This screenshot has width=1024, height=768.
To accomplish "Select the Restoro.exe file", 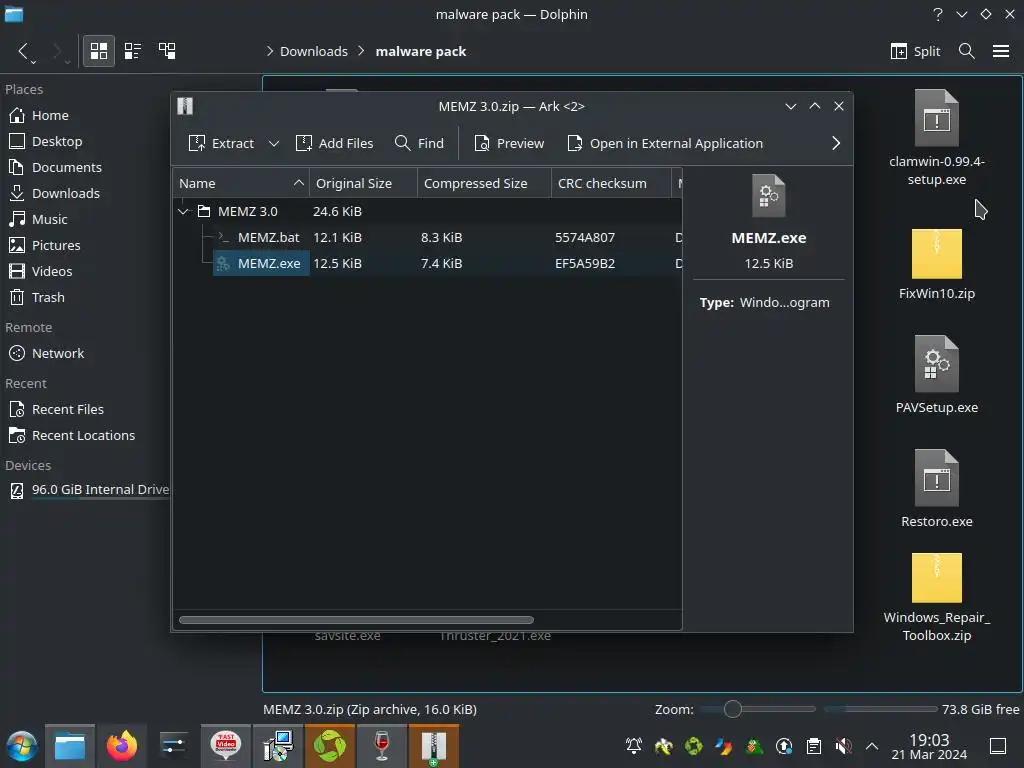I will point(936,488).
